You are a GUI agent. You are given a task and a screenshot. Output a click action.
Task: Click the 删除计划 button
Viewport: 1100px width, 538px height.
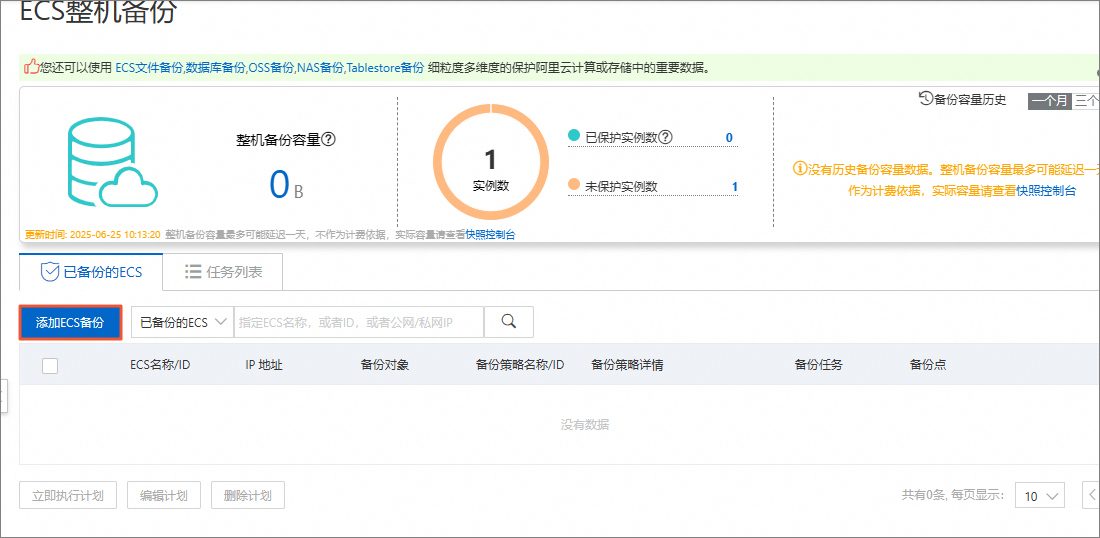[x=248, y=496]
